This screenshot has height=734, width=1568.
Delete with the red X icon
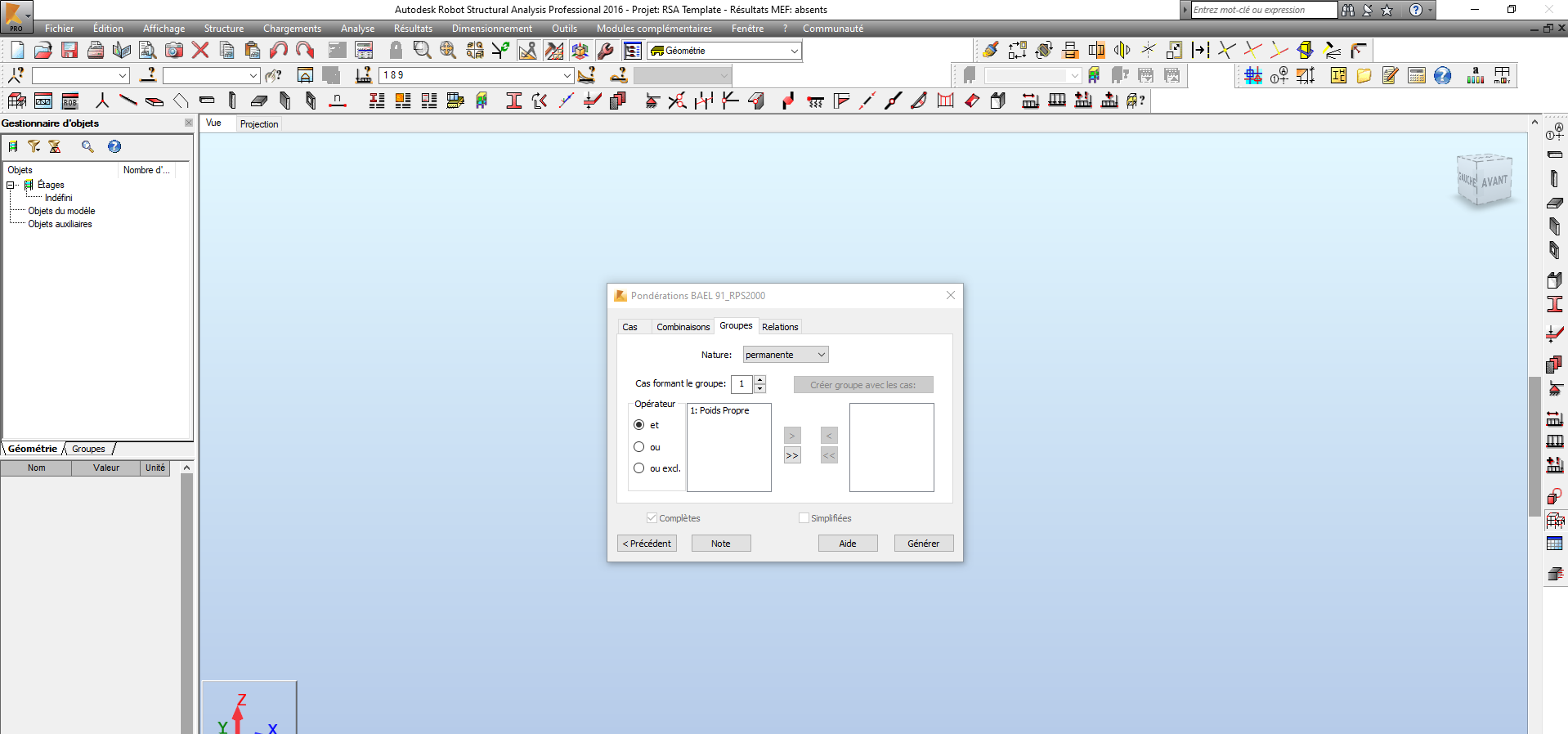(200, 50)
